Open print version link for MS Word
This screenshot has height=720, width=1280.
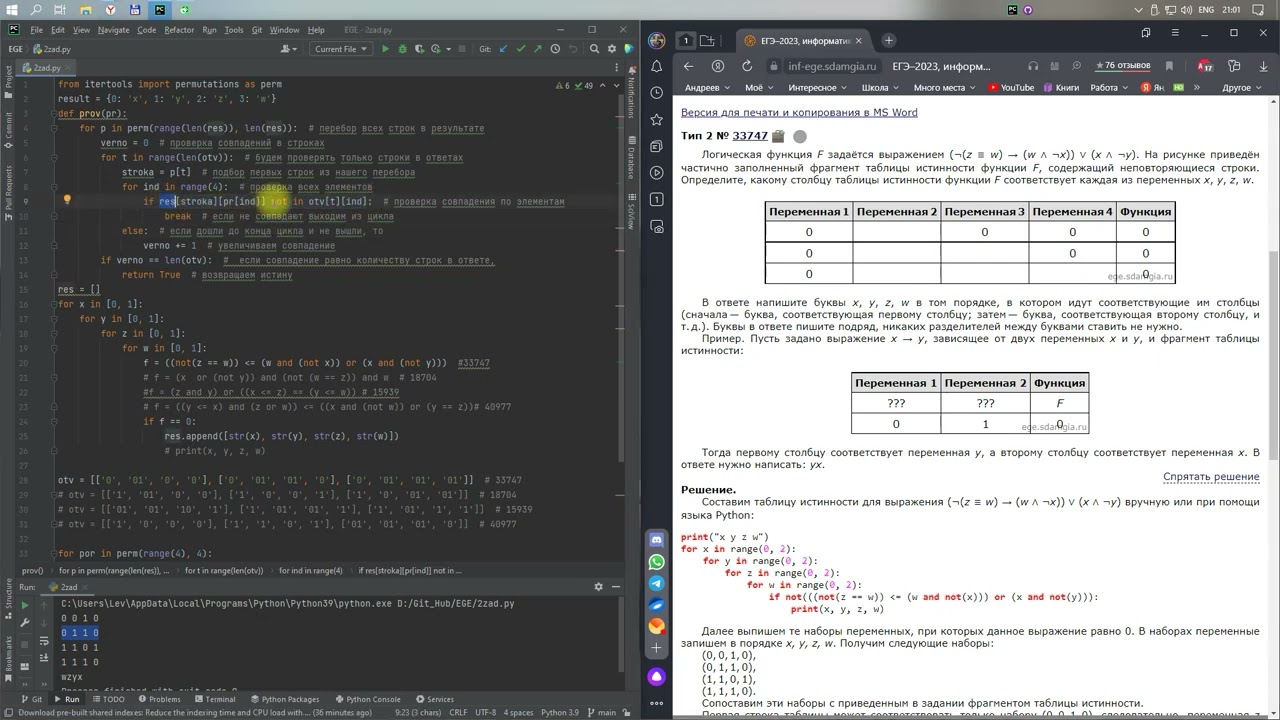pyautogui.click(x=799, y=112)
